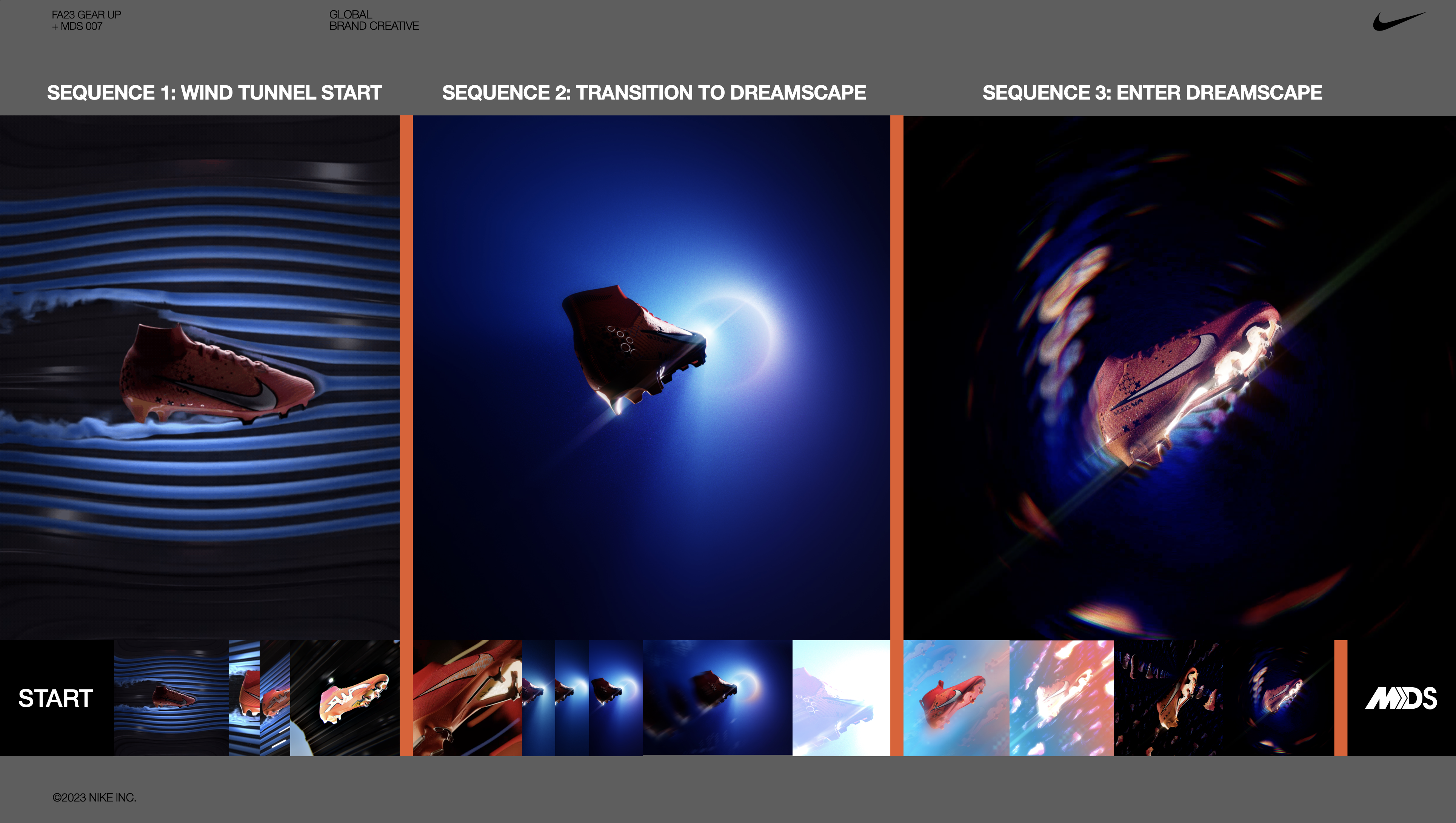Open the large dreamscape swirl boot image
This screenshot has height=823, width=1456.
[x=1179, y=378]
